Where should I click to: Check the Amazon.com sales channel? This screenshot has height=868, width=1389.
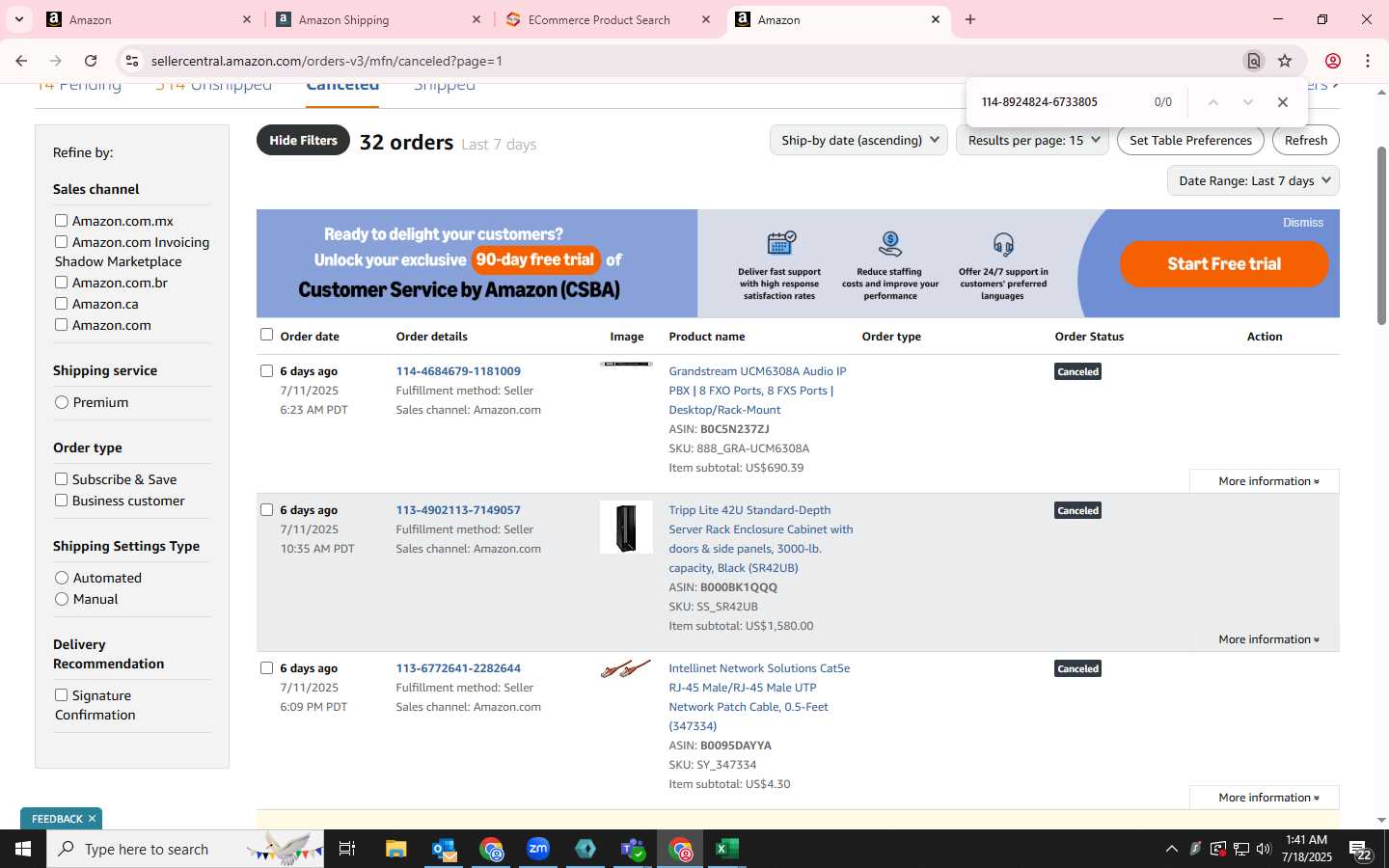tap(61, 325)
